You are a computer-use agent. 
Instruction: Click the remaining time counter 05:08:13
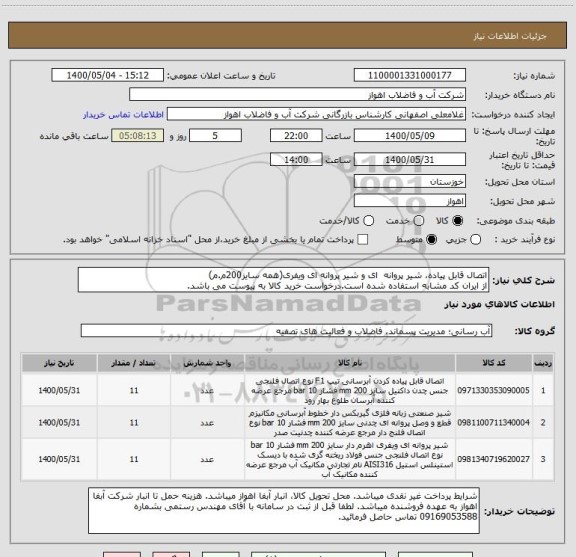(138, 136)
